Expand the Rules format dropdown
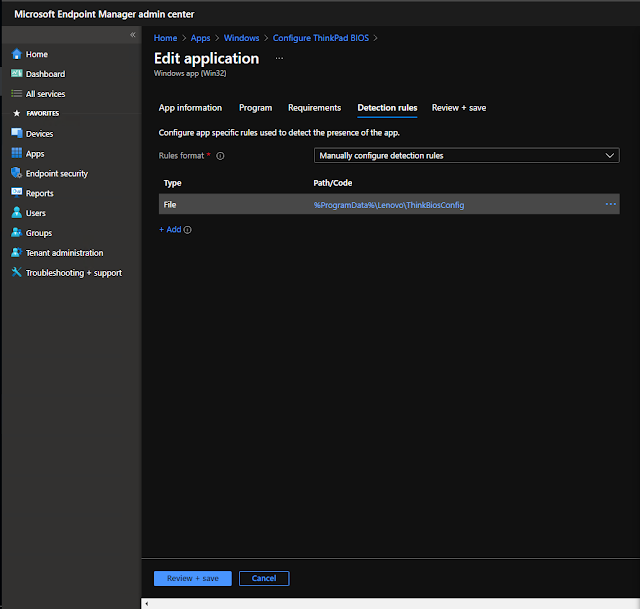640x609 pixels. pos(467,156)
